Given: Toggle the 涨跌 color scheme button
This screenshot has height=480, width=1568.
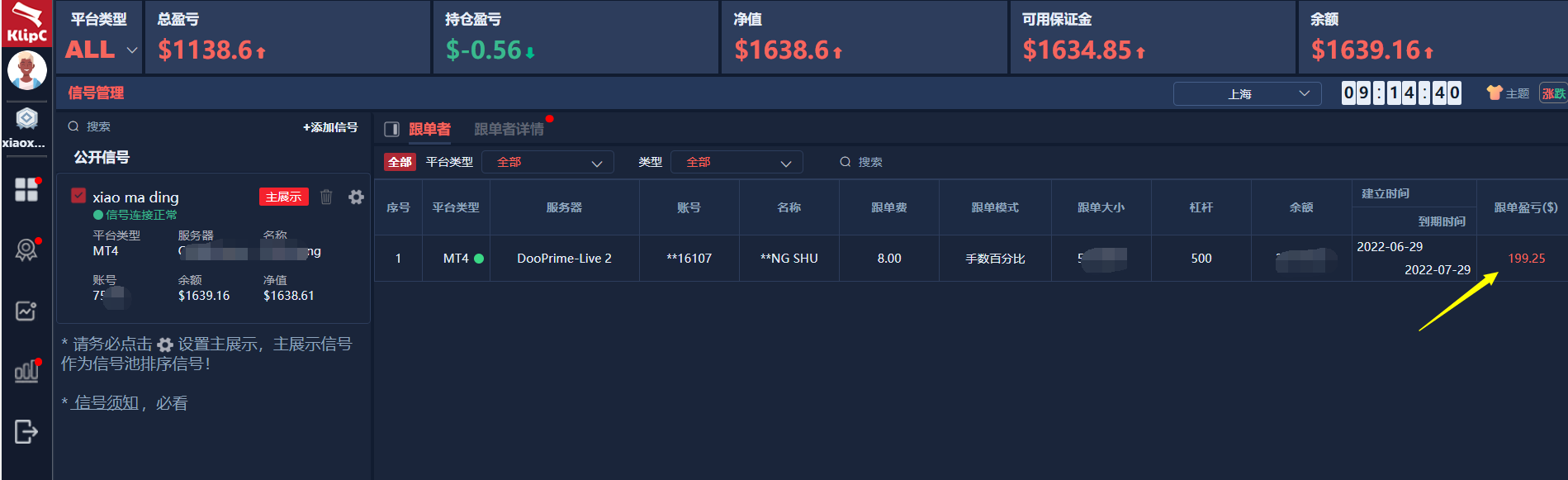Looking at the screenshot, I should pos(1553,93).
